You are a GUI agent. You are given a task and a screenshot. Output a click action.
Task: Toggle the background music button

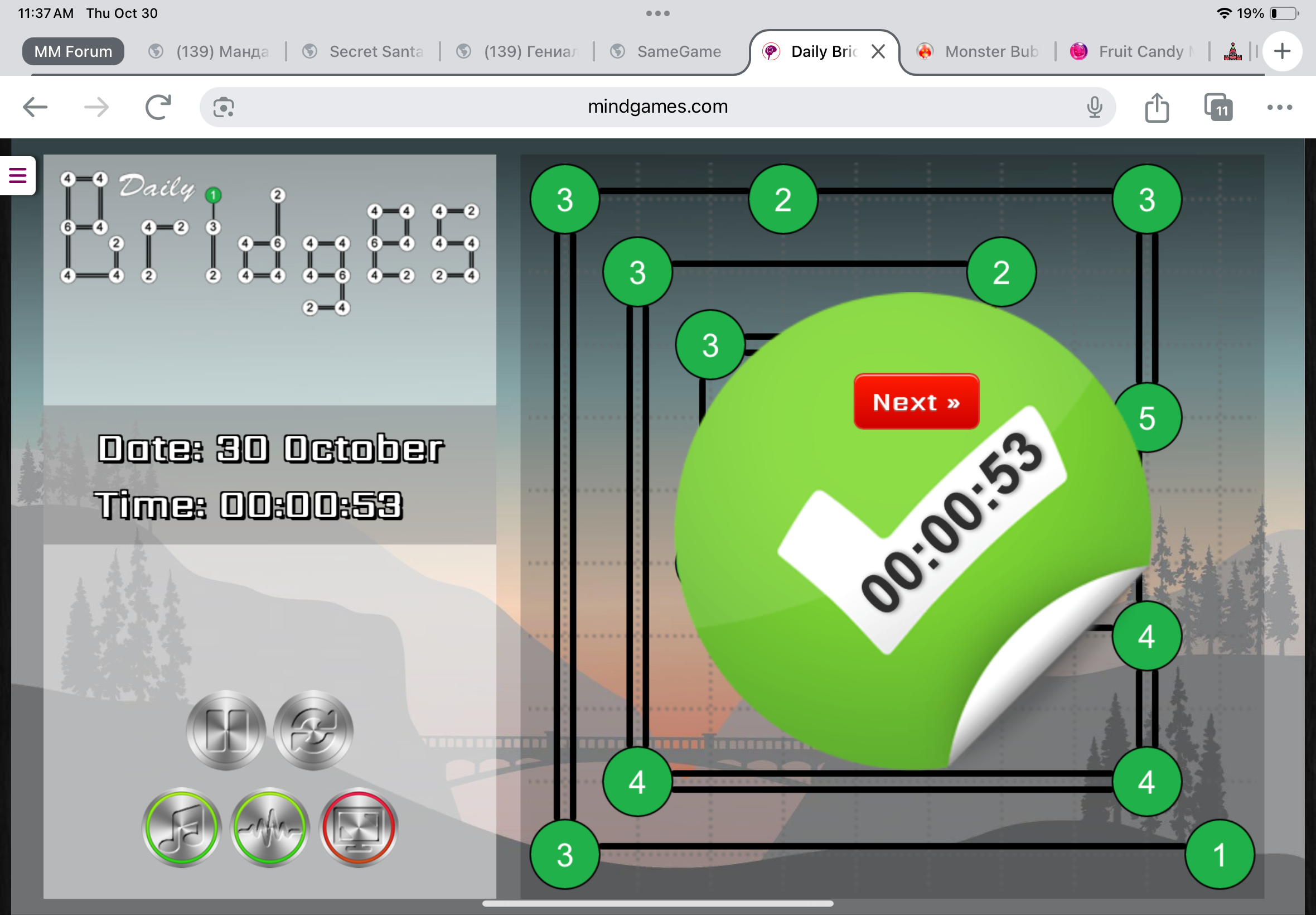182,827
